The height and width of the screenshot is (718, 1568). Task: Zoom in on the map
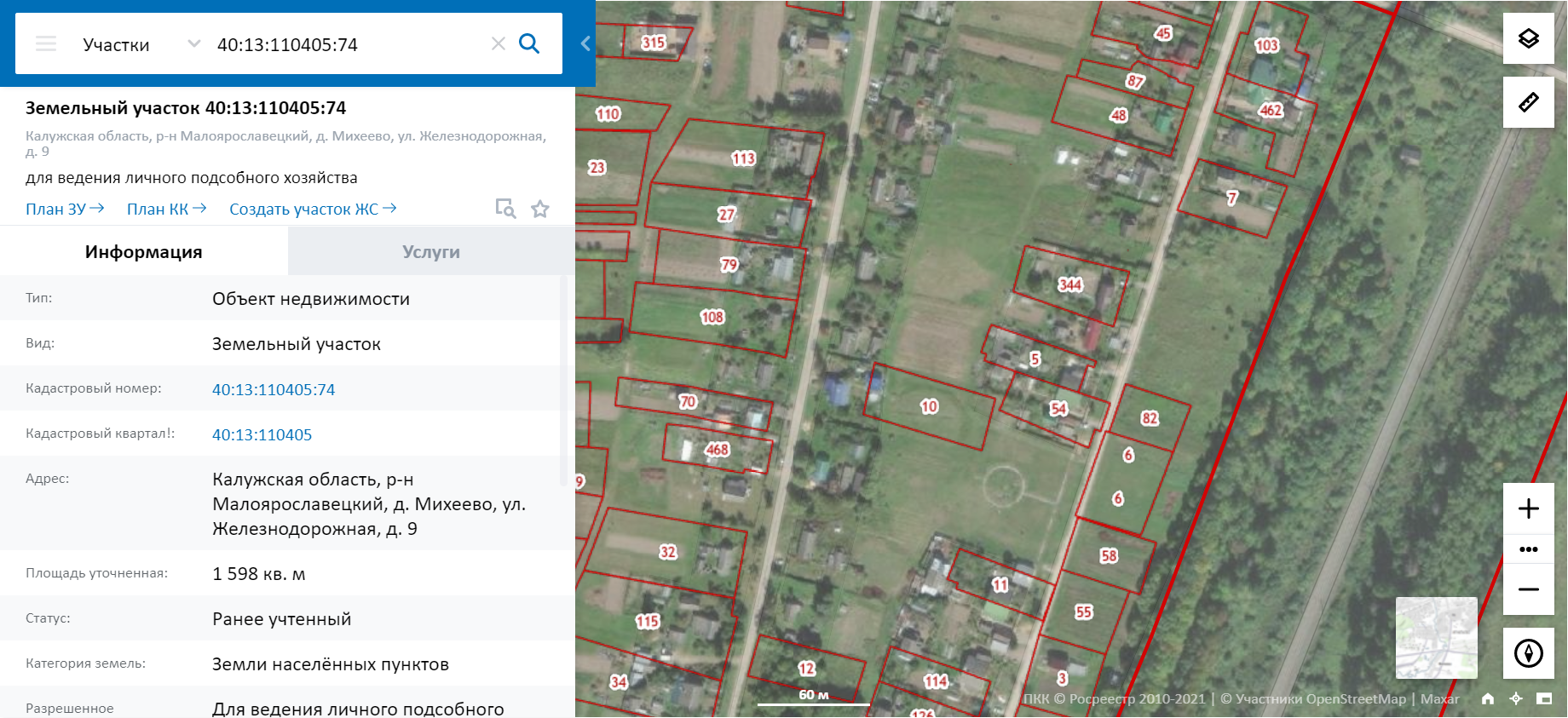click(1529, 508)
